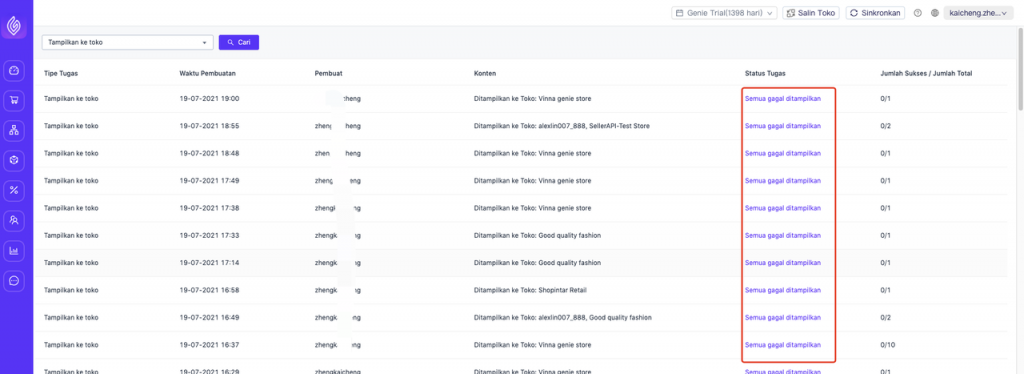Viewport: 1024px width, 374px height.
Task: Open the kaicheng.zhe... account dropdown
Action: pyautogui.click(x=978, y=13)
